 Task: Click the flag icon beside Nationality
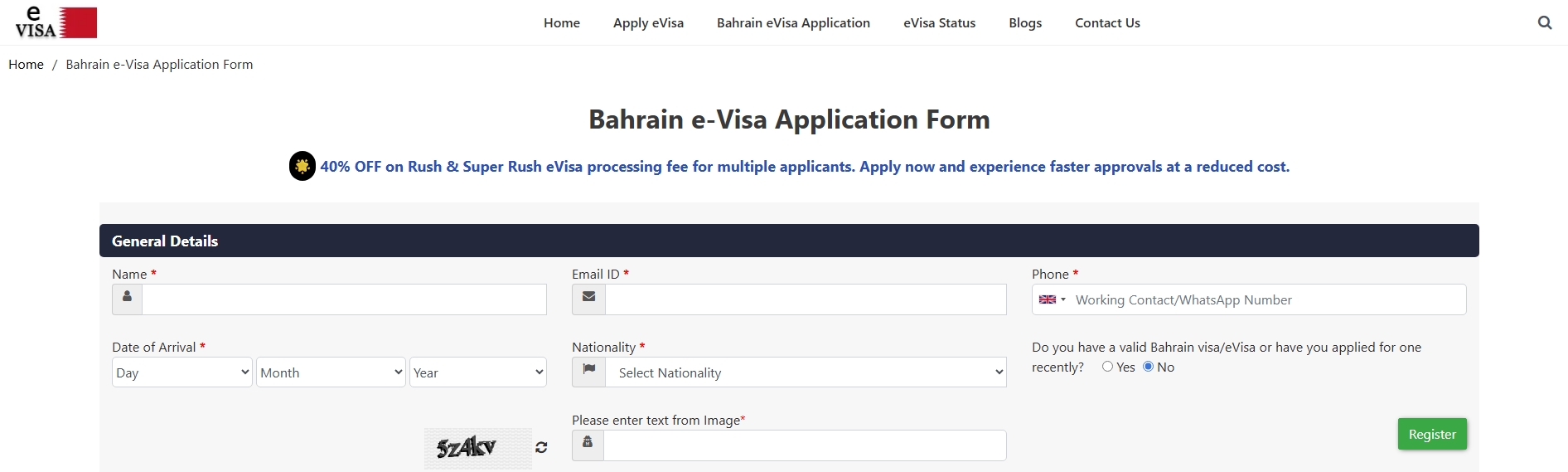[x=588, y=372]
